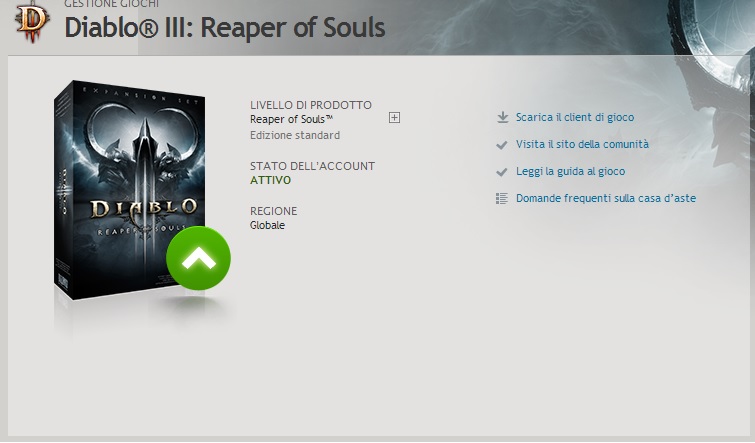
Task: Click the checkmark icon beside Leggi la guida
Action: (502, 172)
